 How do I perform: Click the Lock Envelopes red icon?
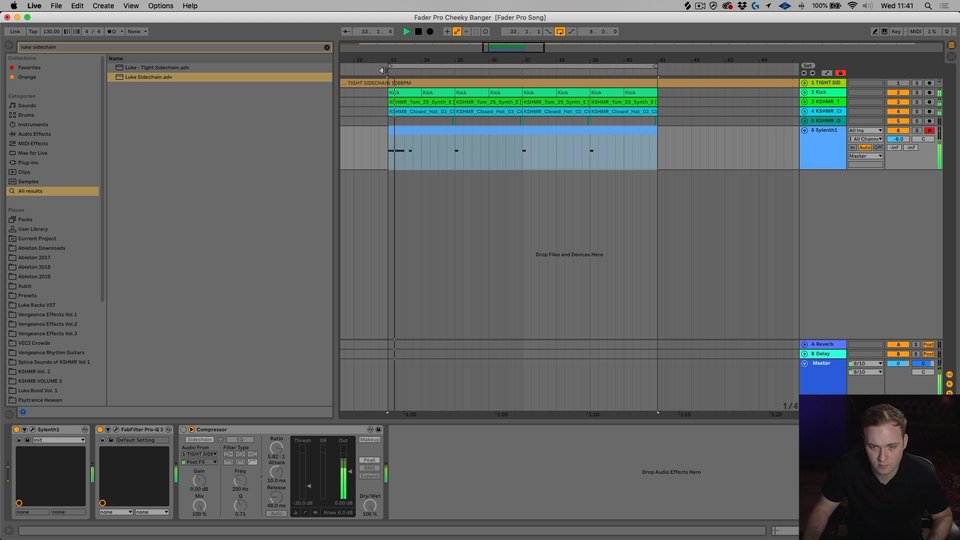pos(840,73)
